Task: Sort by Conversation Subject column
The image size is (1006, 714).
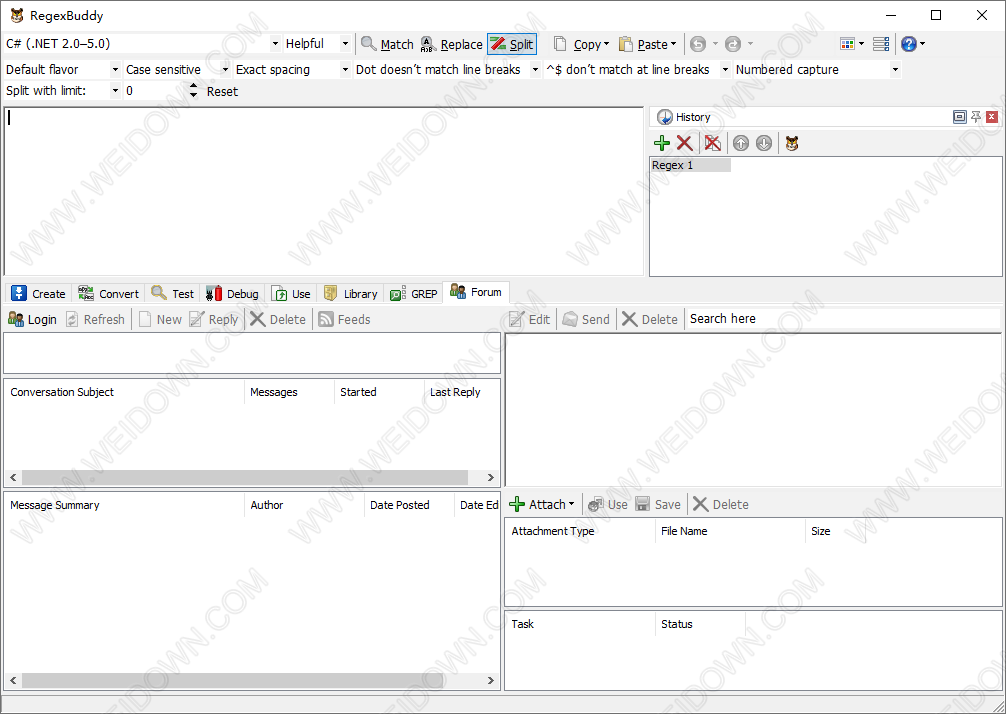Action: pos(124,392)
